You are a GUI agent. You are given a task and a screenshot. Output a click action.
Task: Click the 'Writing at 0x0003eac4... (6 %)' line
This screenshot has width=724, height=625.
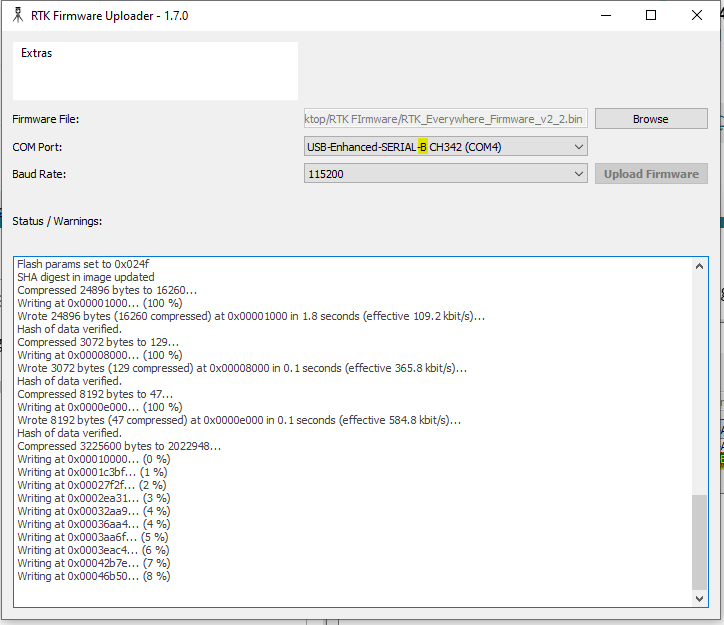point(93,550)
